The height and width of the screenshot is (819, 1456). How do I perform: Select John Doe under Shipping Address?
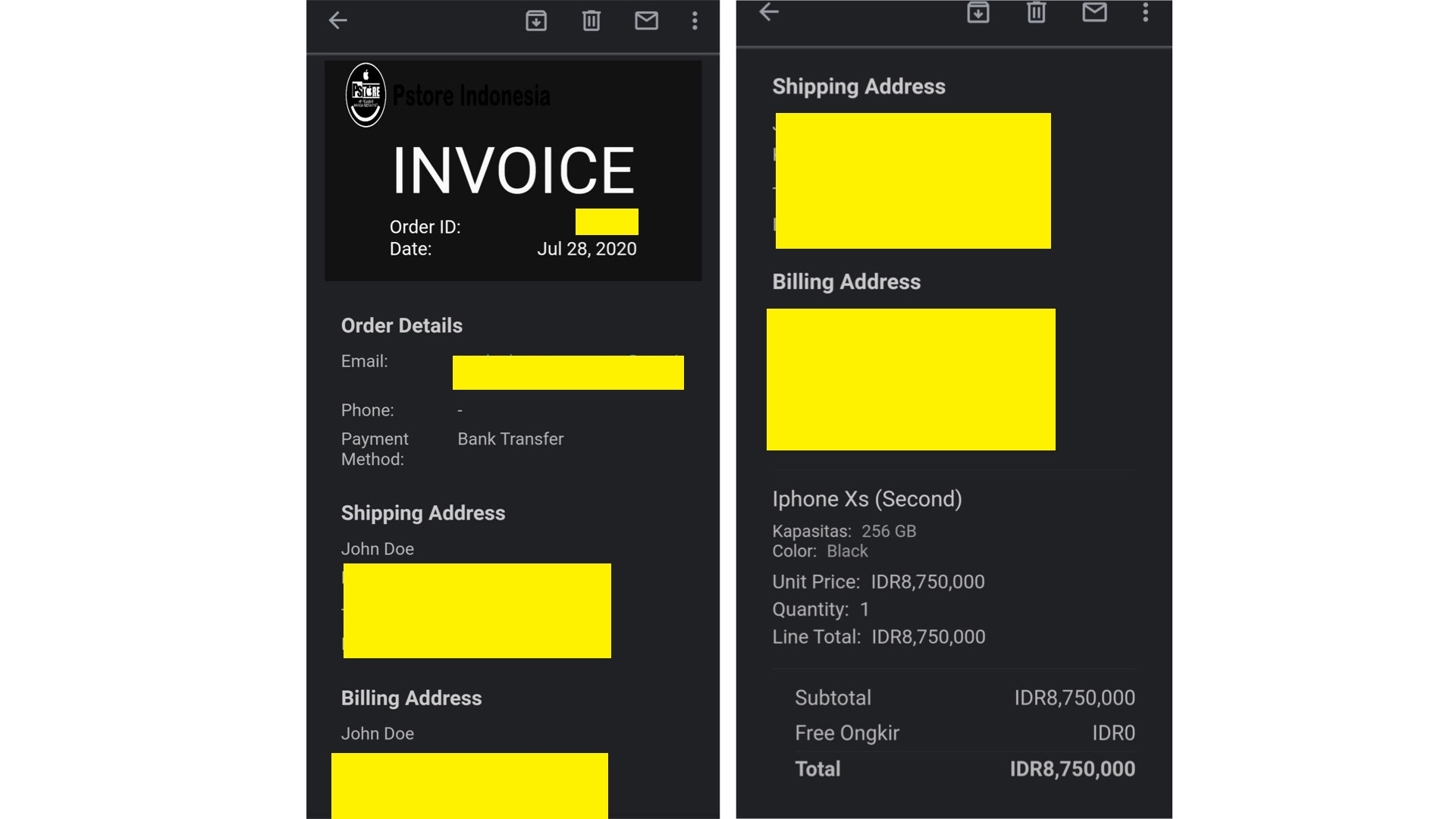[378, 549]
